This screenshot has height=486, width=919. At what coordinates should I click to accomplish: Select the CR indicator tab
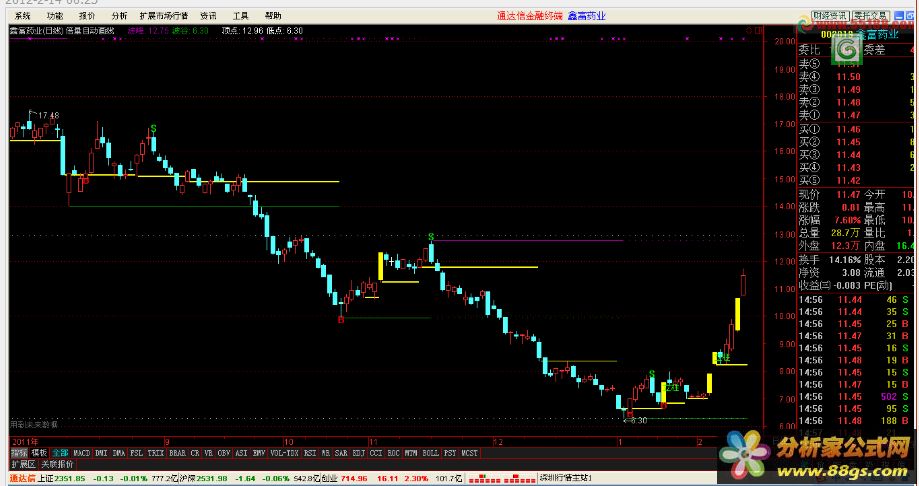[195, 453]
